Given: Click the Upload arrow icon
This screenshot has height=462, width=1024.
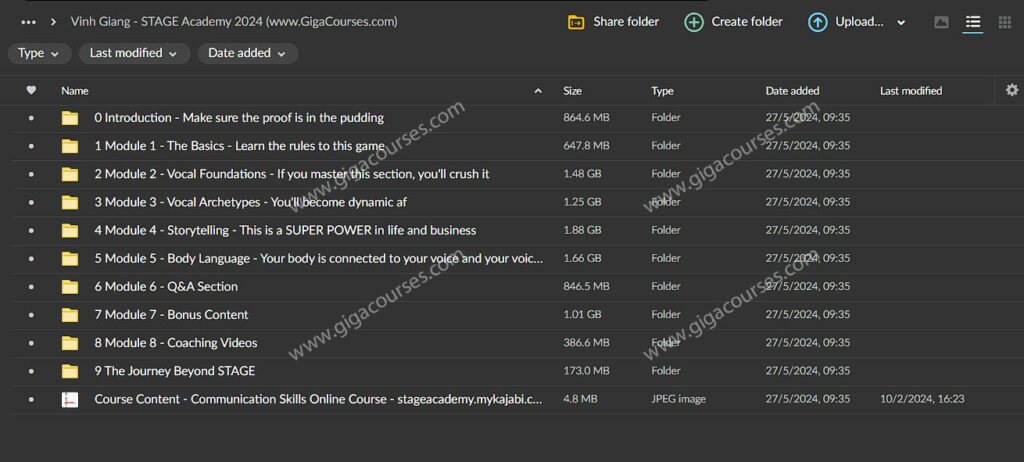Looking at the screenshot, I should pyautogui.click(x=817, y=22).
